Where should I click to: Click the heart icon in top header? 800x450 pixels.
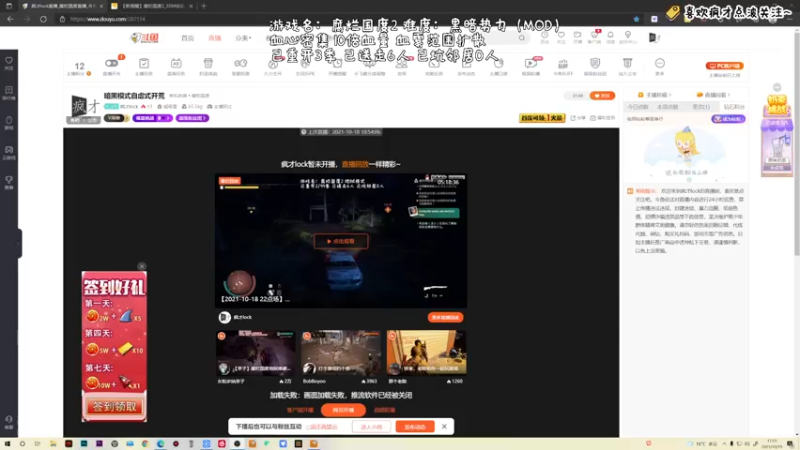coord(561,37)
